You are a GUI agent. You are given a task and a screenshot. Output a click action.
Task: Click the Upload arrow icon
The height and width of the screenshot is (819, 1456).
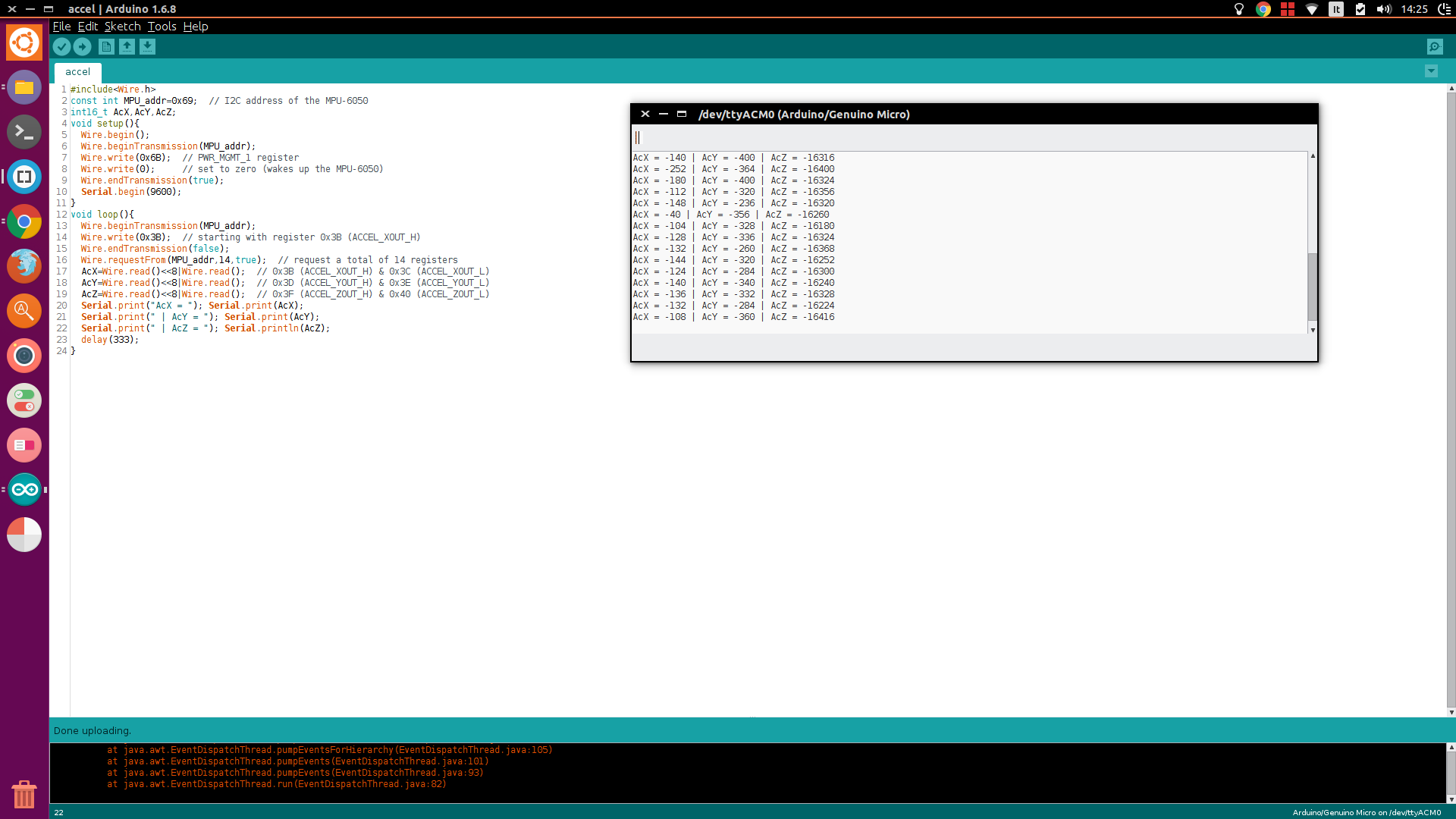tap(82, 47)
